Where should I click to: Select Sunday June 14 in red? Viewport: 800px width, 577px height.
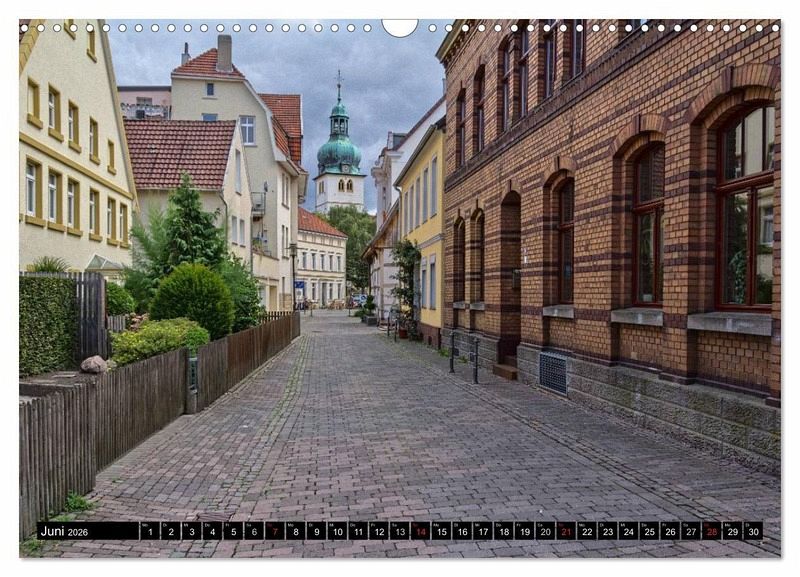tap(420, 531)
